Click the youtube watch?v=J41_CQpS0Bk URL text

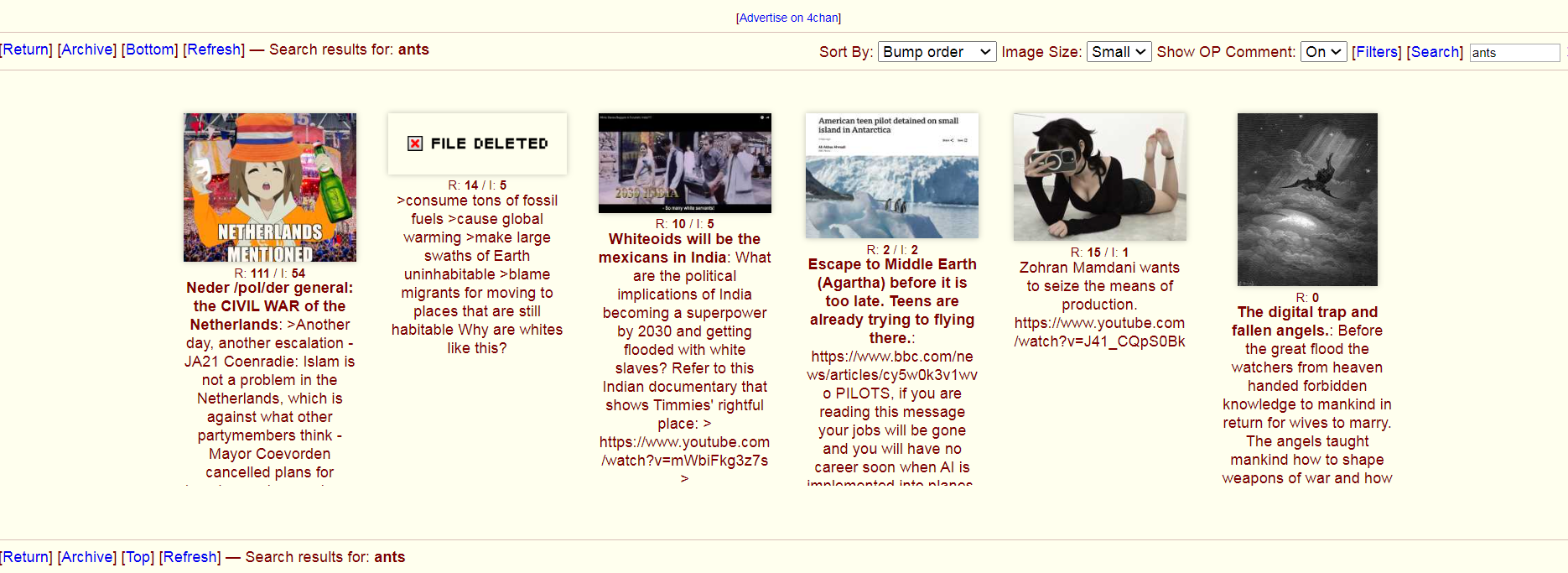[x=1099, y=332]
